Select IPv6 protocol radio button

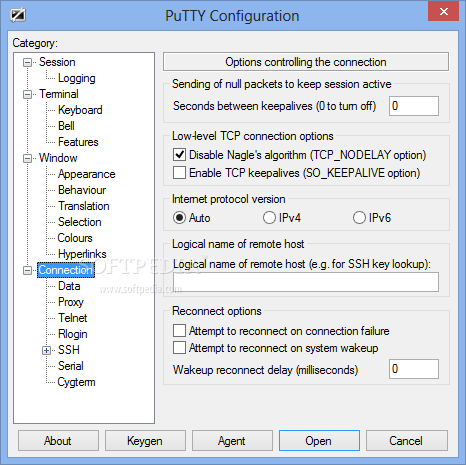click(359, 218)
